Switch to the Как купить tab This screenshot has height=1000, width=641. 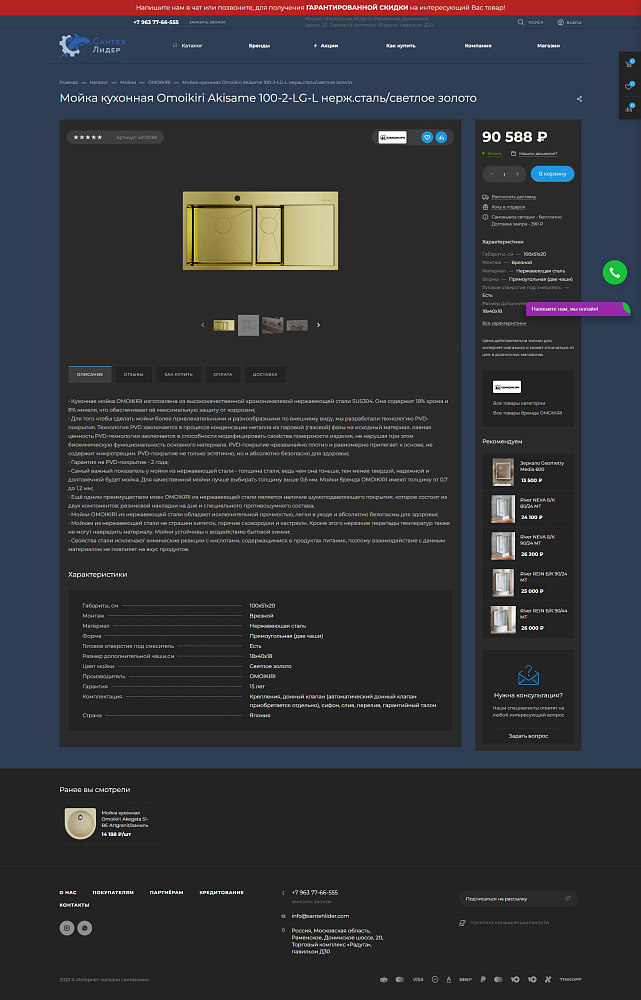tap(179, 374)
